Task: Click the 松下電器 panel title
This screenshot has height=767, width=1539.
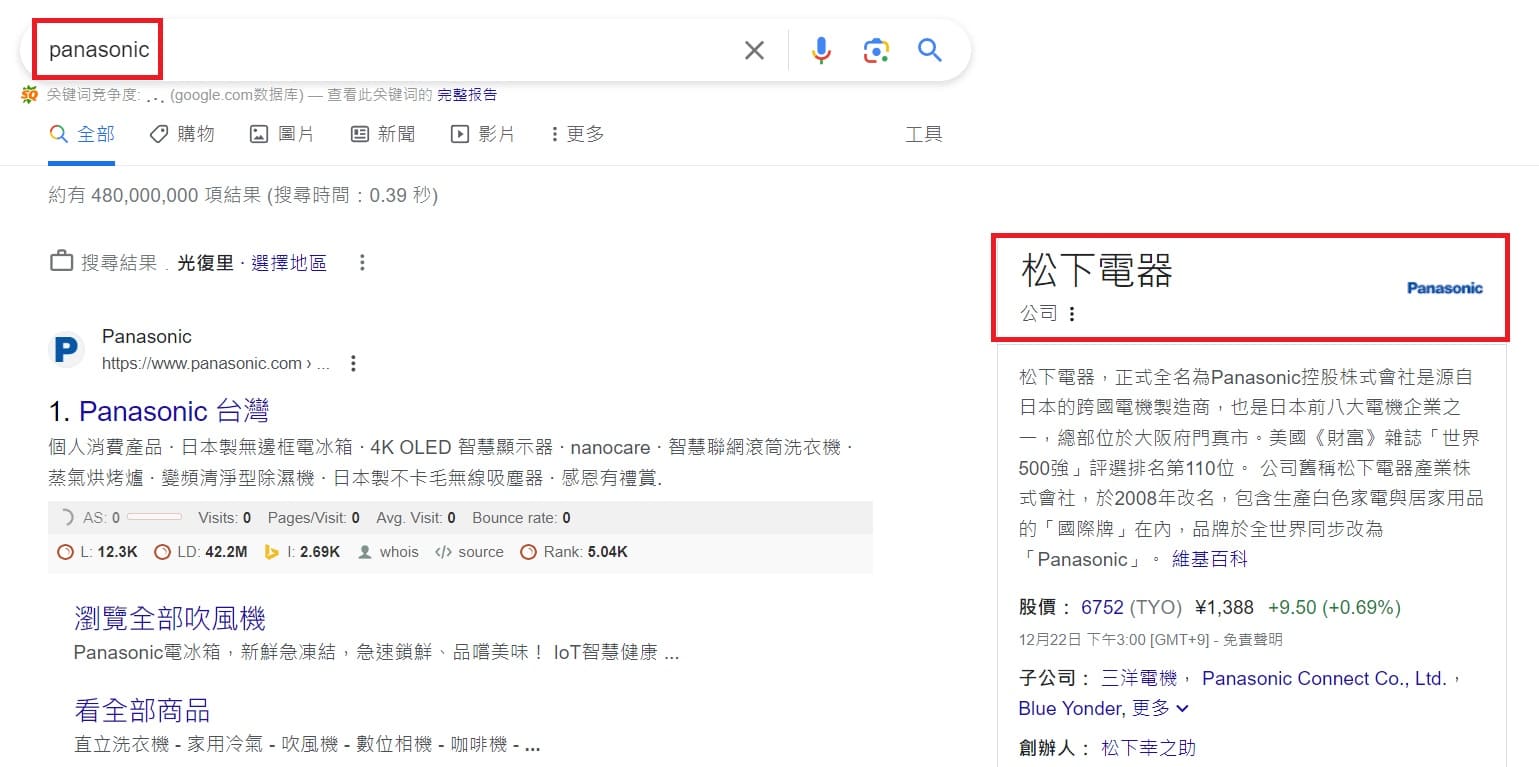Action: click(x=1097, y=271)
